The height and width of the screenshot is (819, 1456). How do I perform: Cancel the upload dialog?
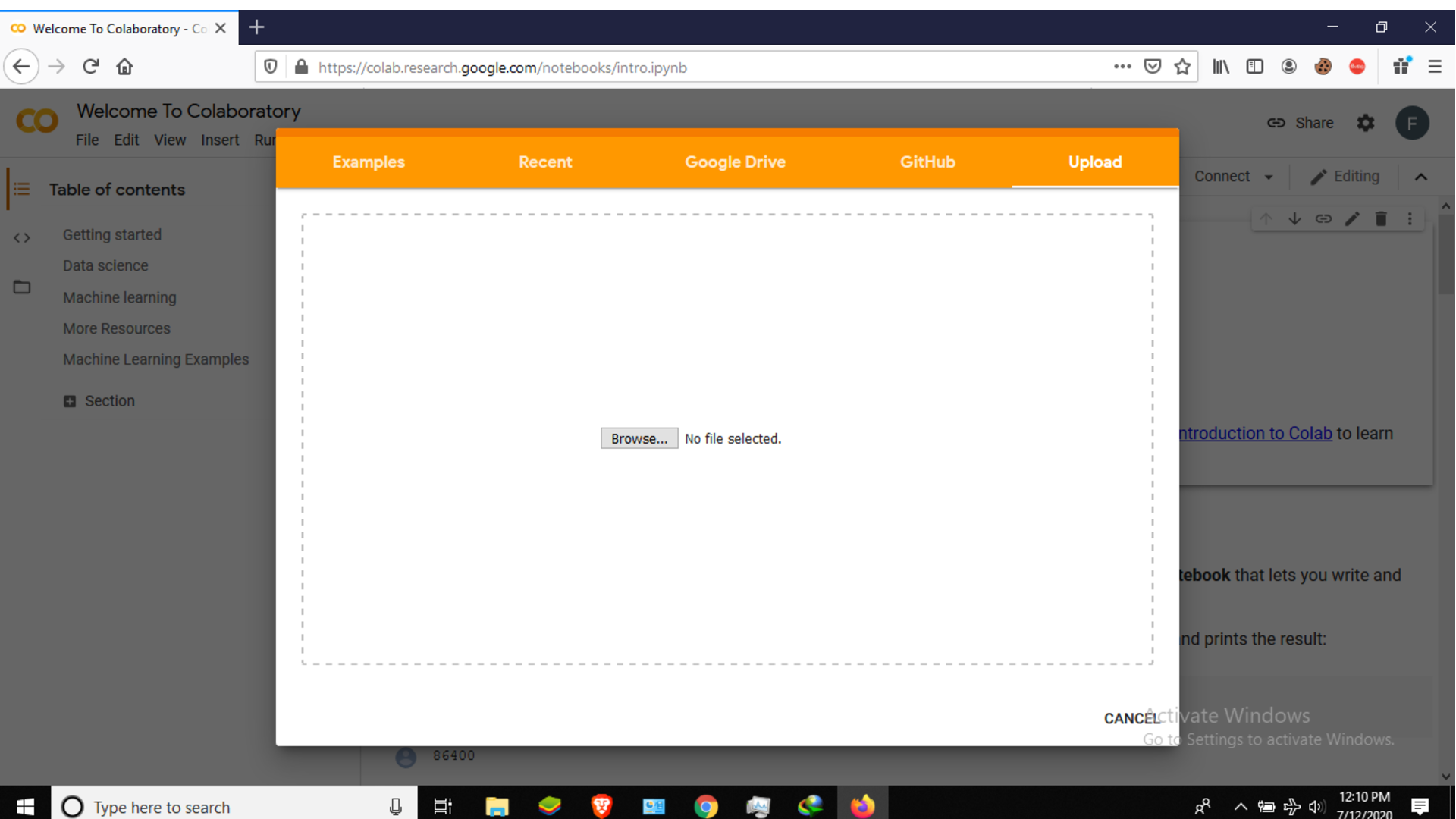(1131, 718)
